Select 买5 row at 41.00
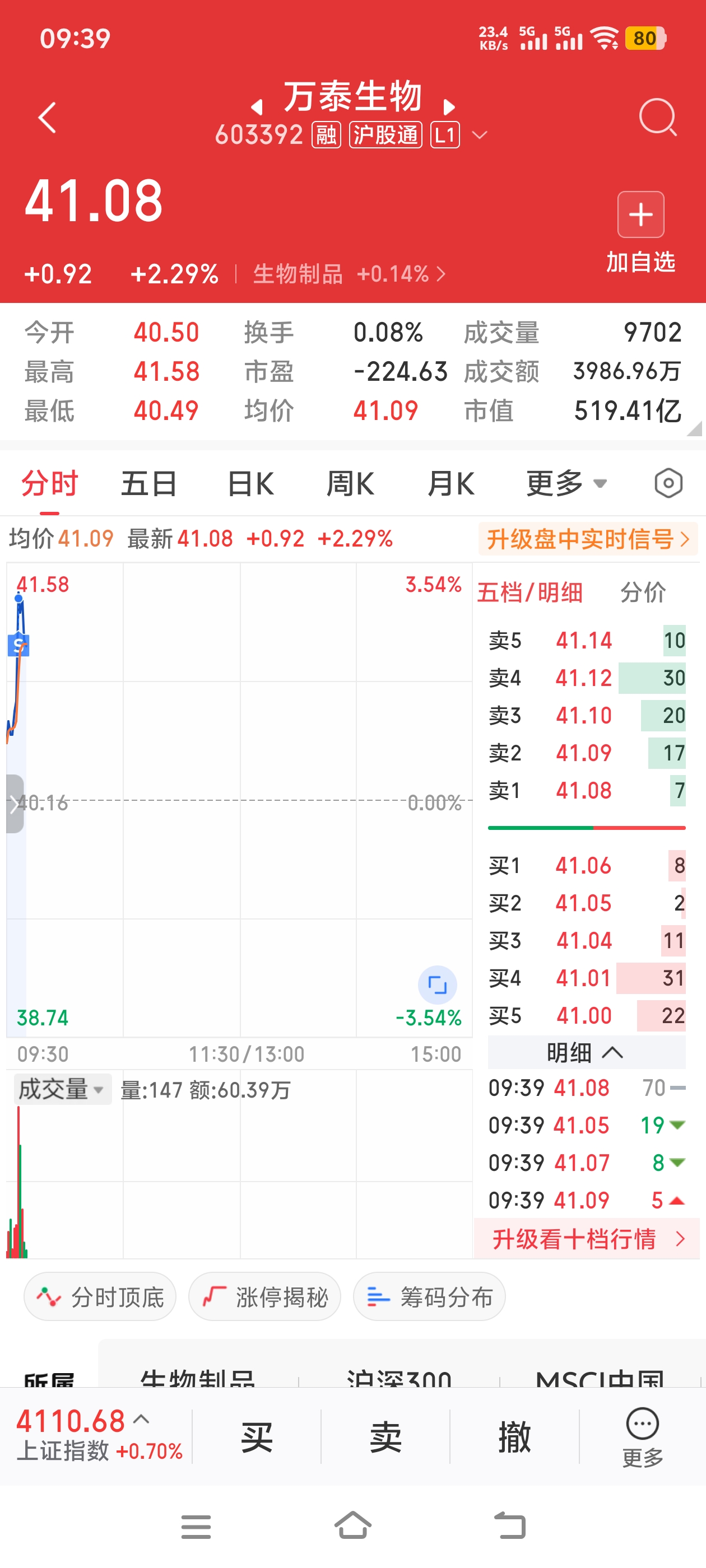This screenshot has width=706, height=1568. tap(587, 1015)
